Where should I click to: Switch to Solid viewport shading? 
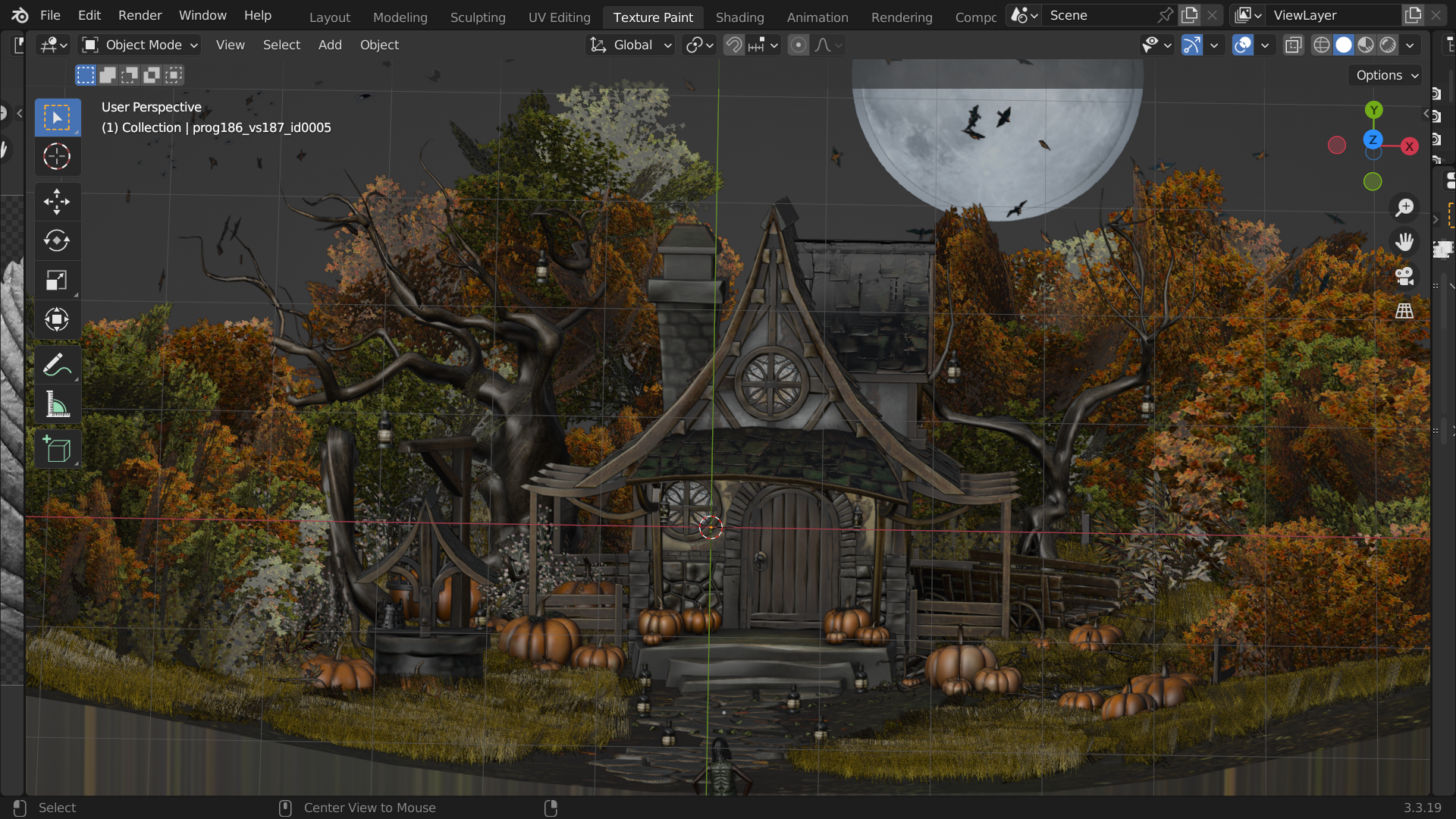(x=1344, y=45)
